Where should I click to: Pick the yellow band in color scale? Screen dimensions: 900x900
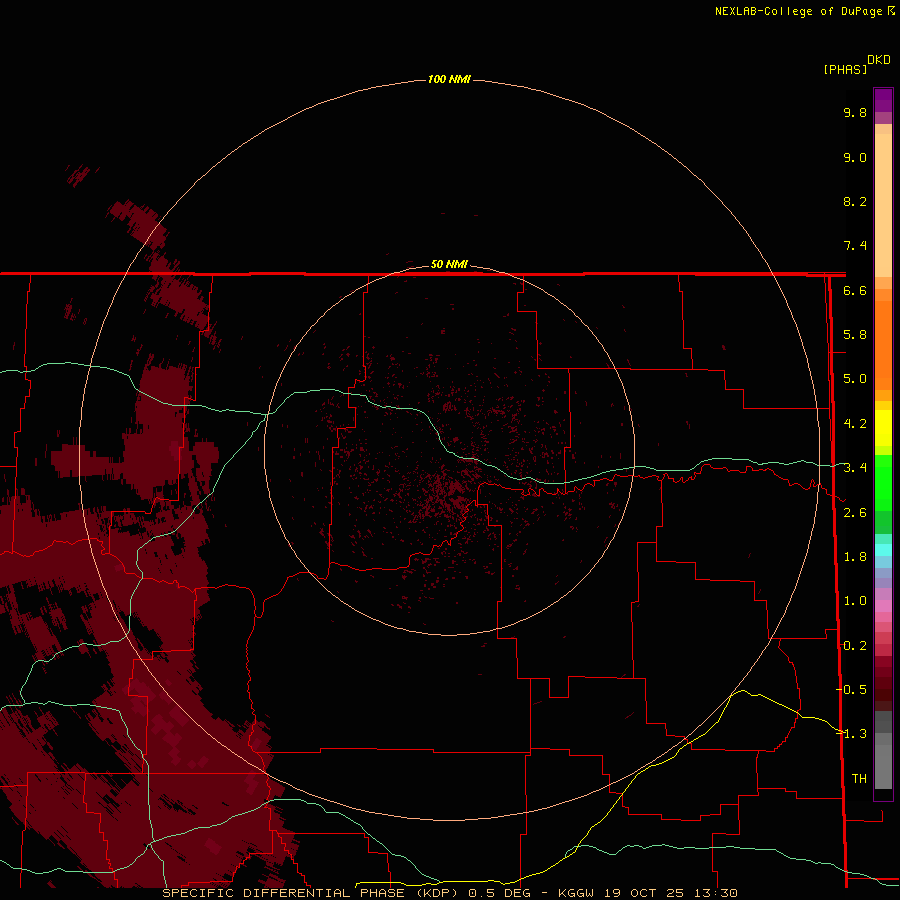point(883,428)
